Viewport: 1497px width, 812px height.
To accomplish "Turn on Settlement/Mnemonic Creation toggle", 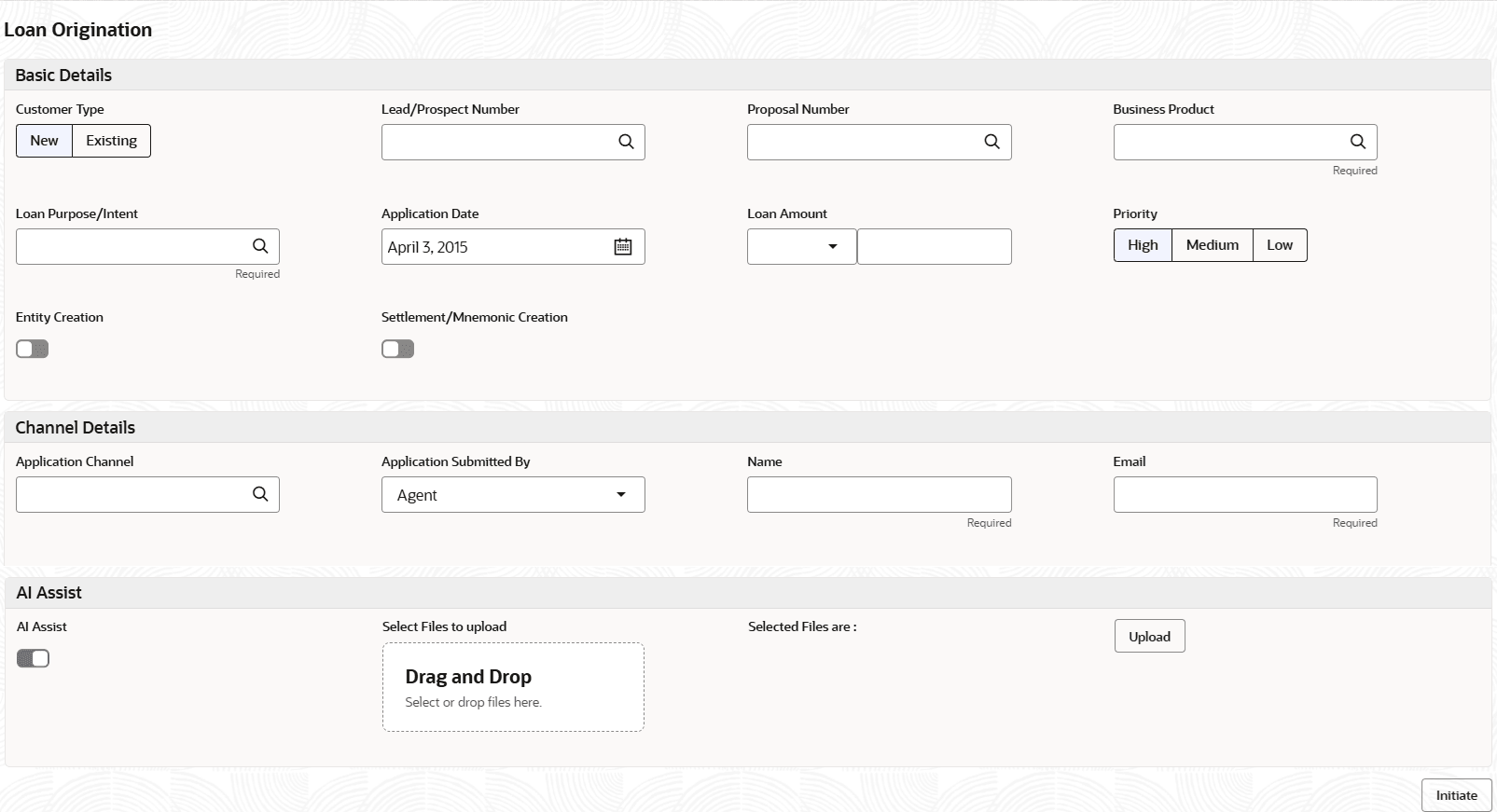I will pyautogui.click(x=398, y=349).
